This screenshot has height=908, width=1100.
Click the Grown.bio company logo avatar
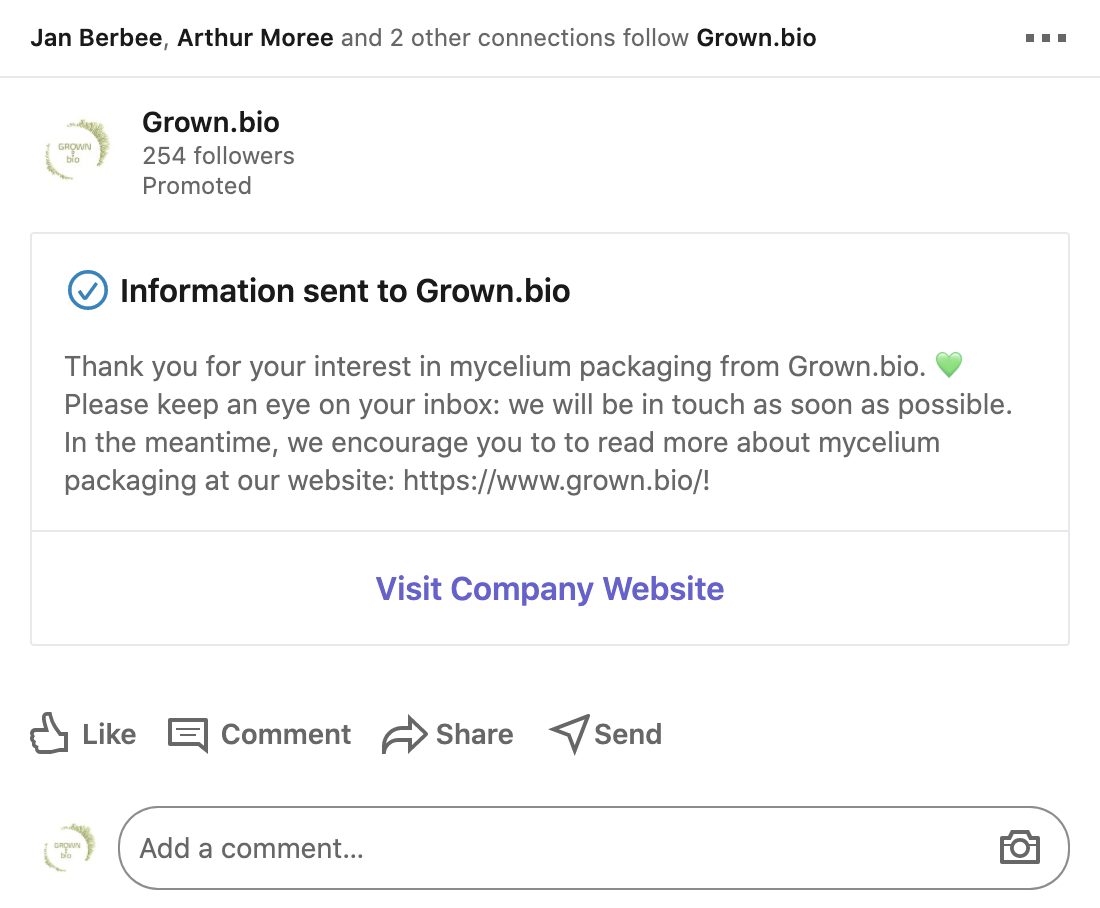77,149
